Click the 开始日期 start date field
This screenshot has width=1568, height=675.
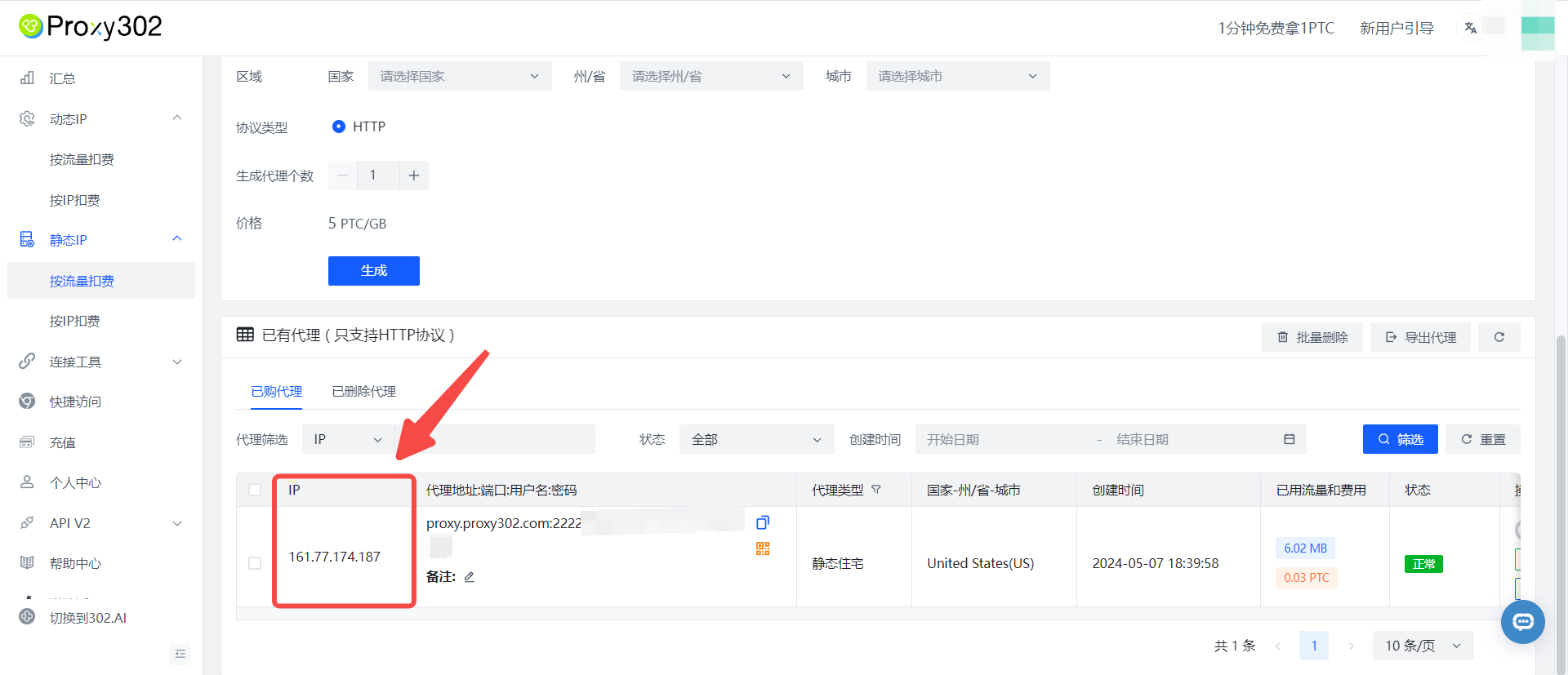pos(1004,439)
